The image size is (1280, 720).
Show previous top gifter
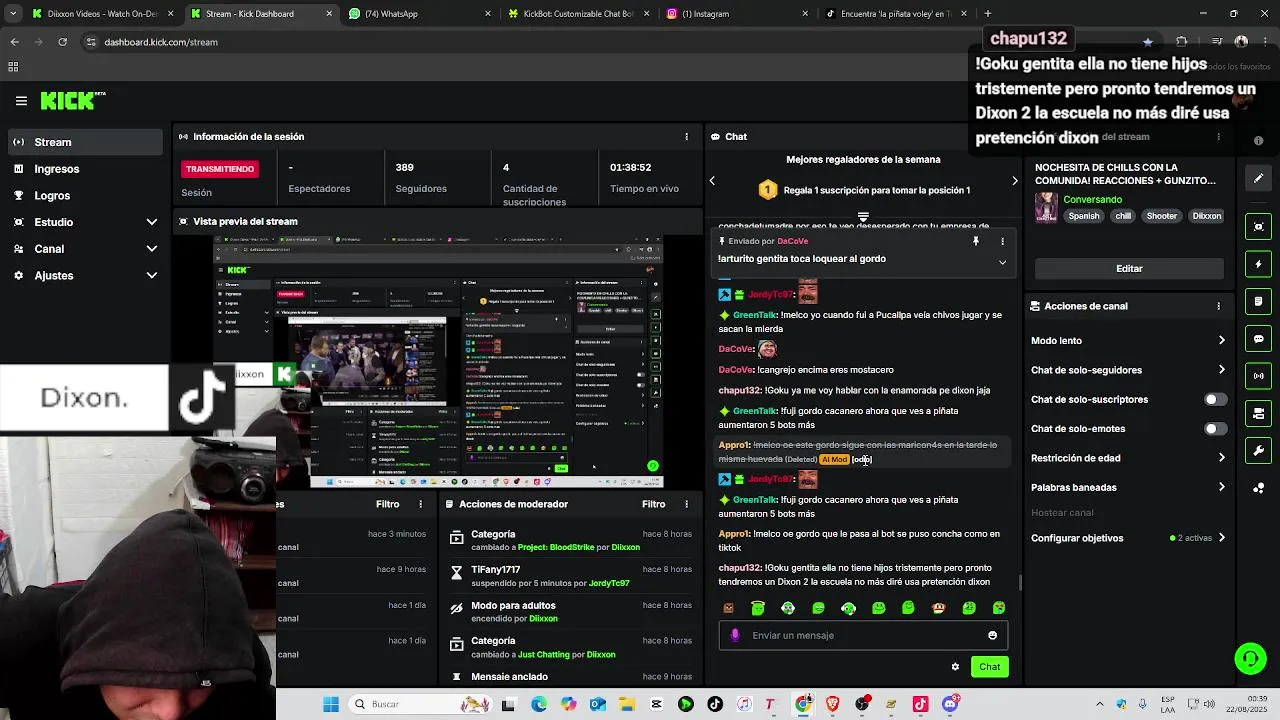712,181
